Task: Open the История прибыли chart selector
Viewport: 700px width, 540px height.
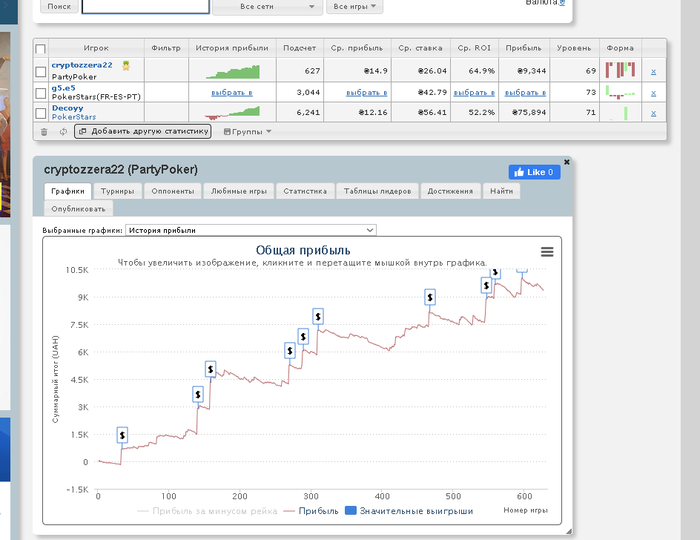Action: [251, 230]
